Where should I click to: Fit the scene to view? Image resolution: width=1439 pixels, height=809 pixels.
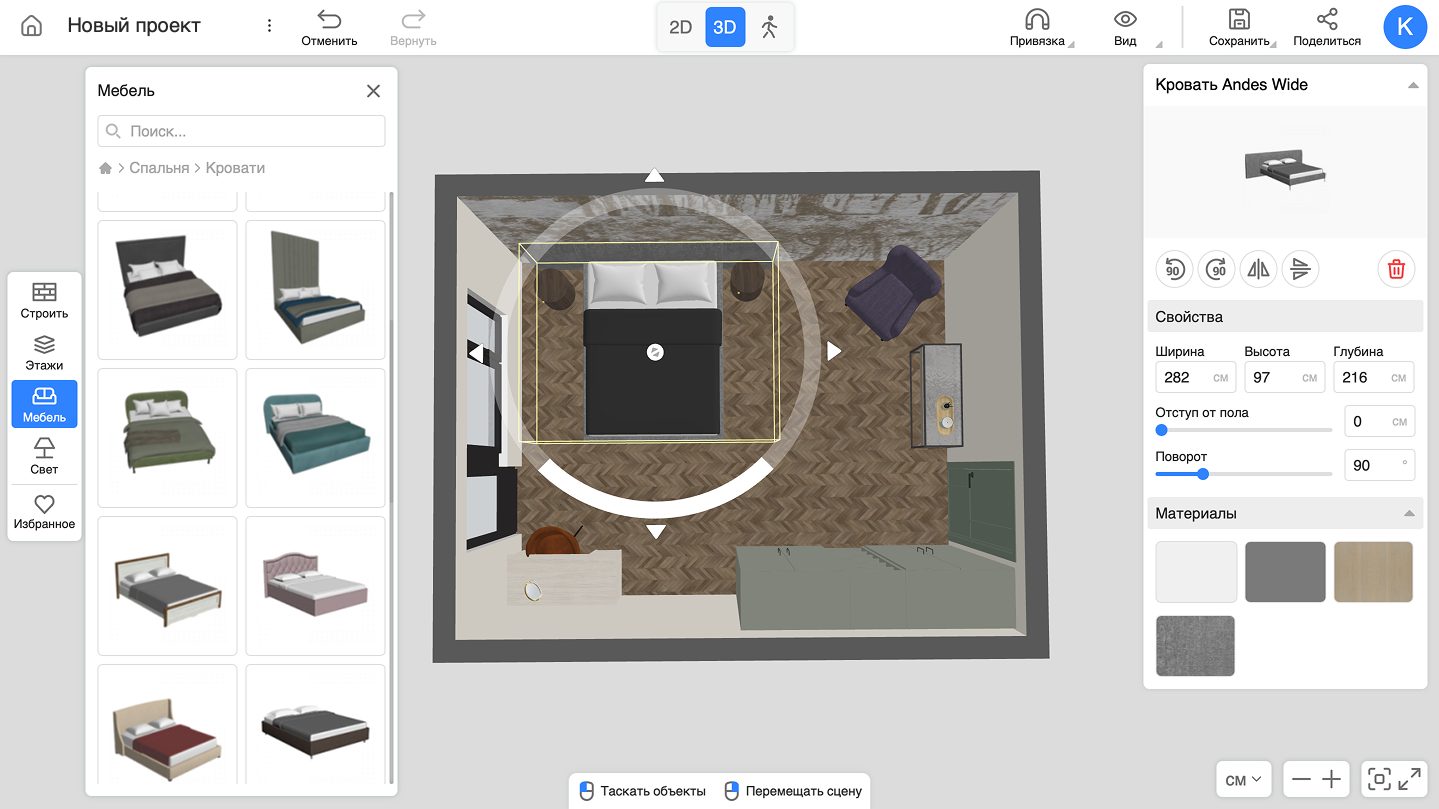coord(1379,780)
